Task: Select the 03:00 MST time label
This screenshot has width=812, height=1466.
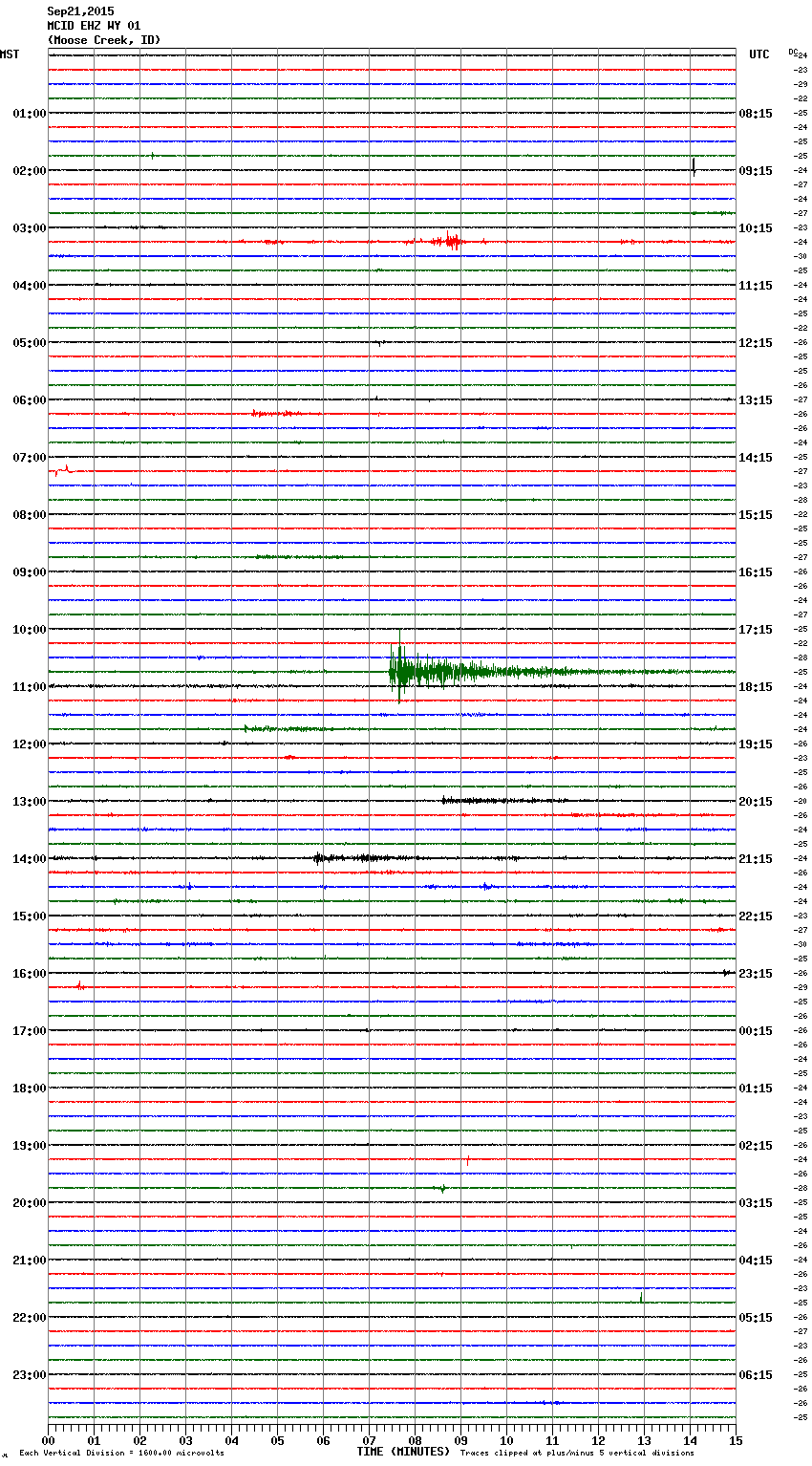Action: click(x=30, y=228)
